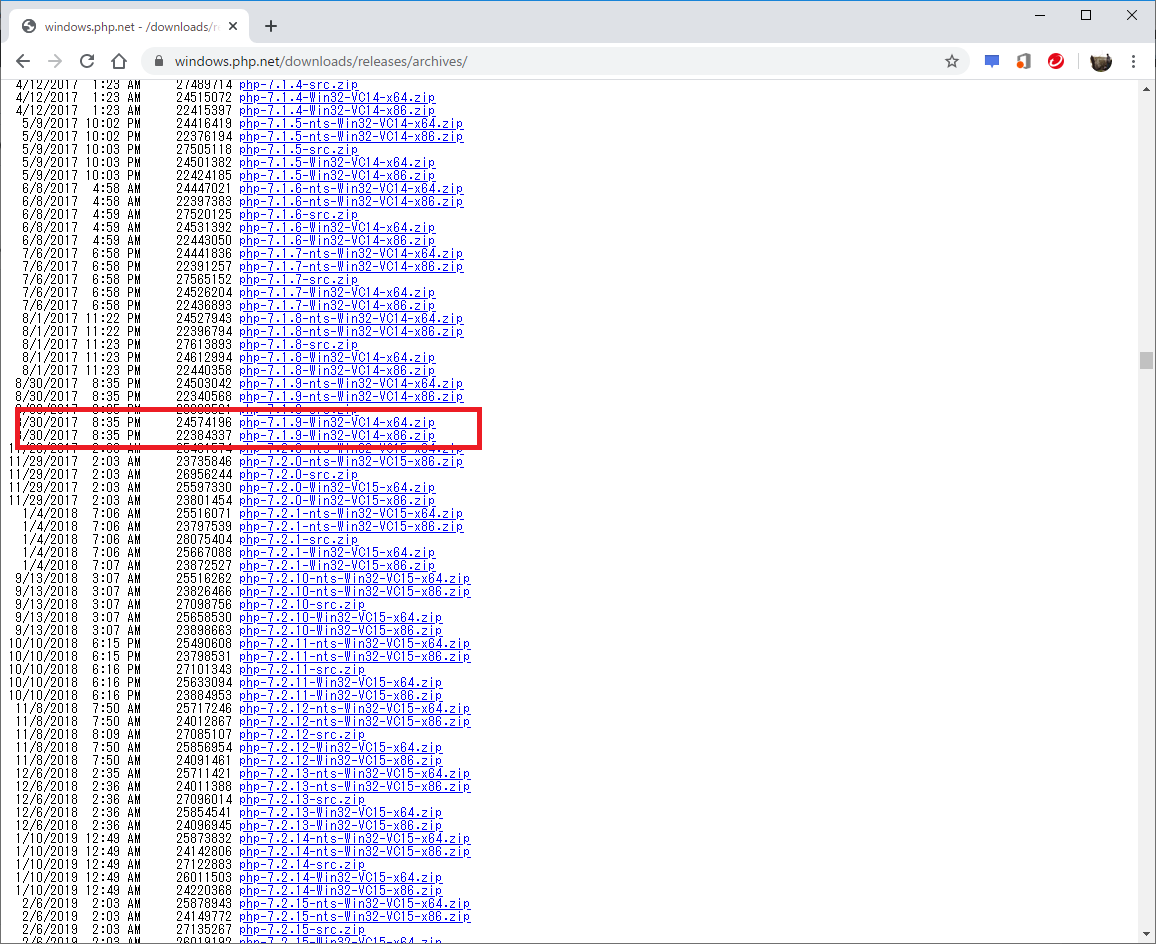Image resolution: width=1156 pixels, height=944 pixels.
Task: Open php-7.2.14-src.zip link
Action: (302, 864)
